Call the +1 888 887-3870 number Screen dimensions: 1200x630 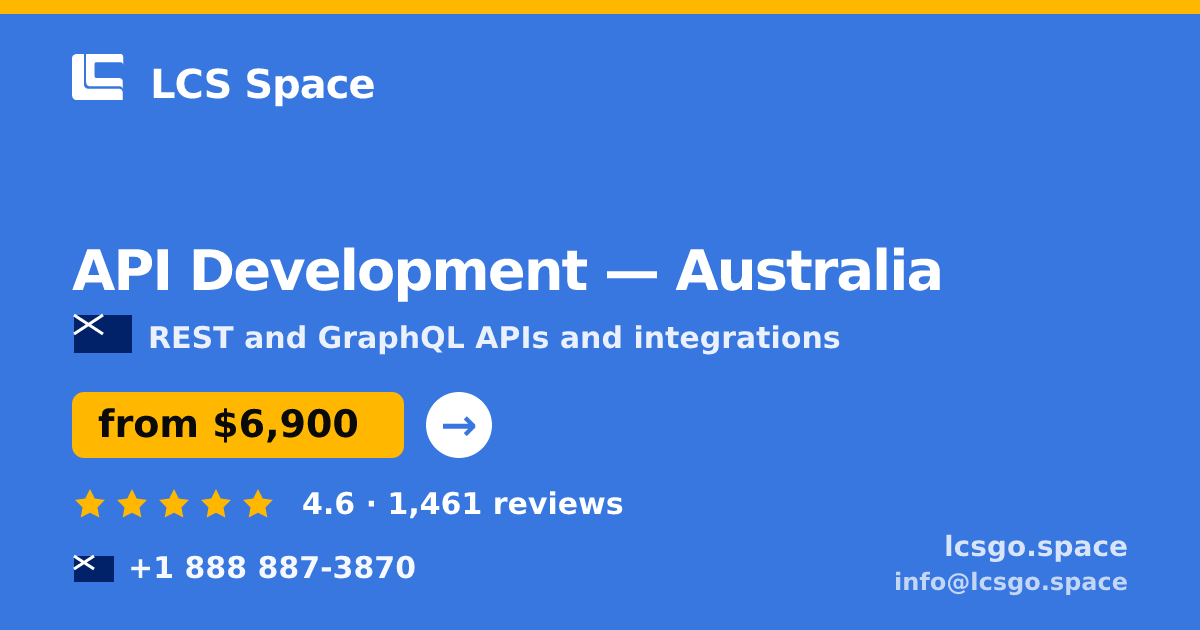pyautogui.click(x=272, y=568)
